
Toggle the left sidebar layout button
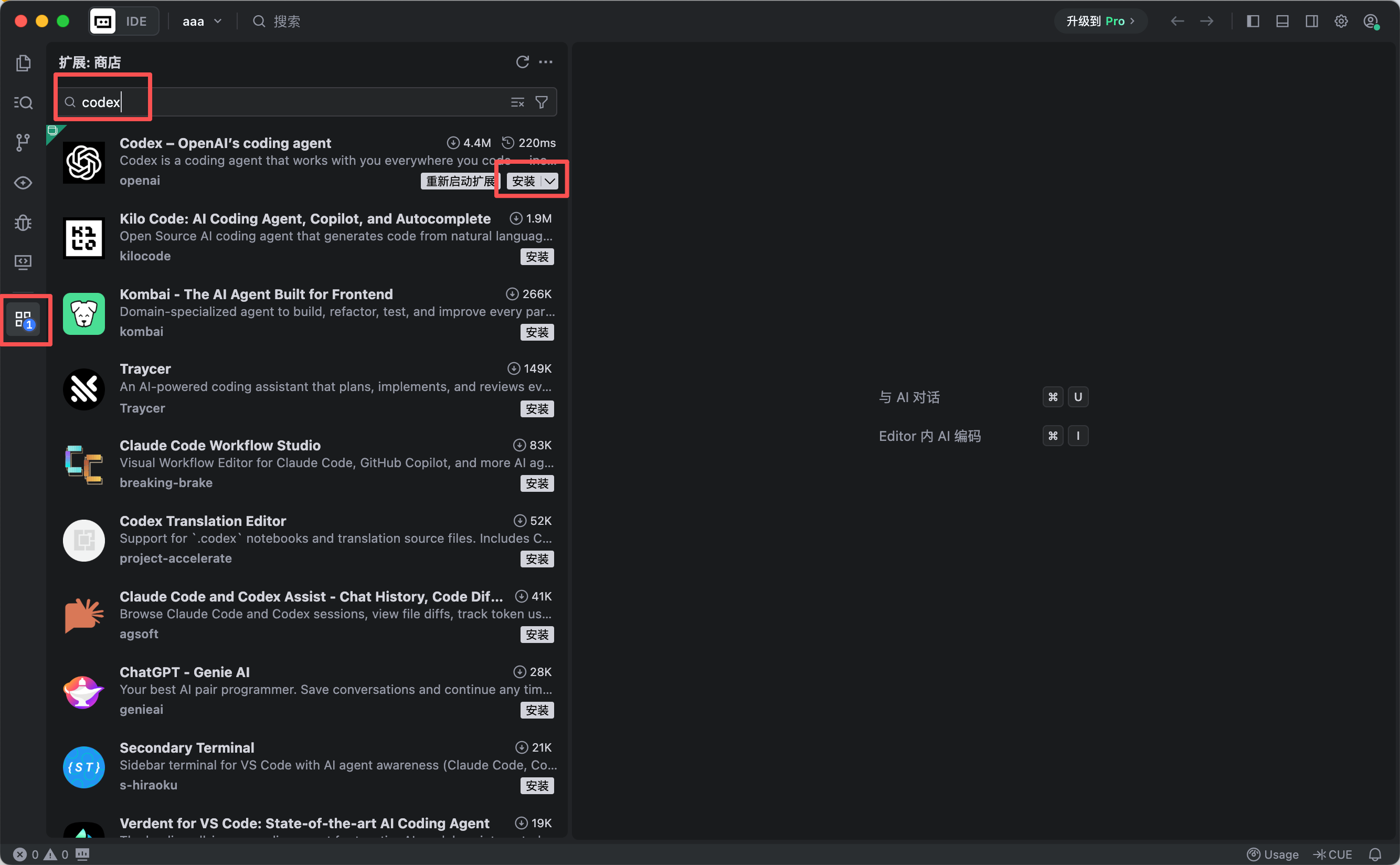[x=1253, y=21]
